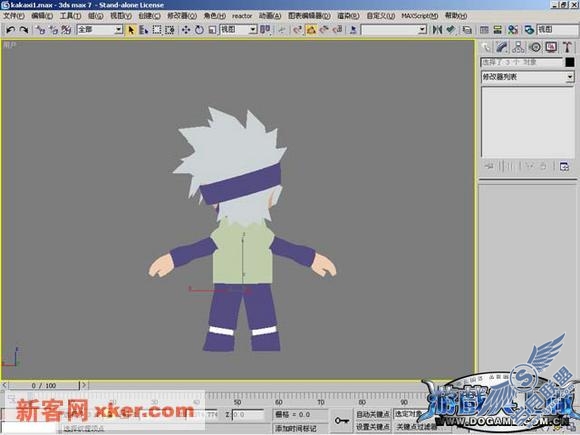Click the Align tool icon
Viewport: 580px width, 435px height.
click(x=451, y=30)
